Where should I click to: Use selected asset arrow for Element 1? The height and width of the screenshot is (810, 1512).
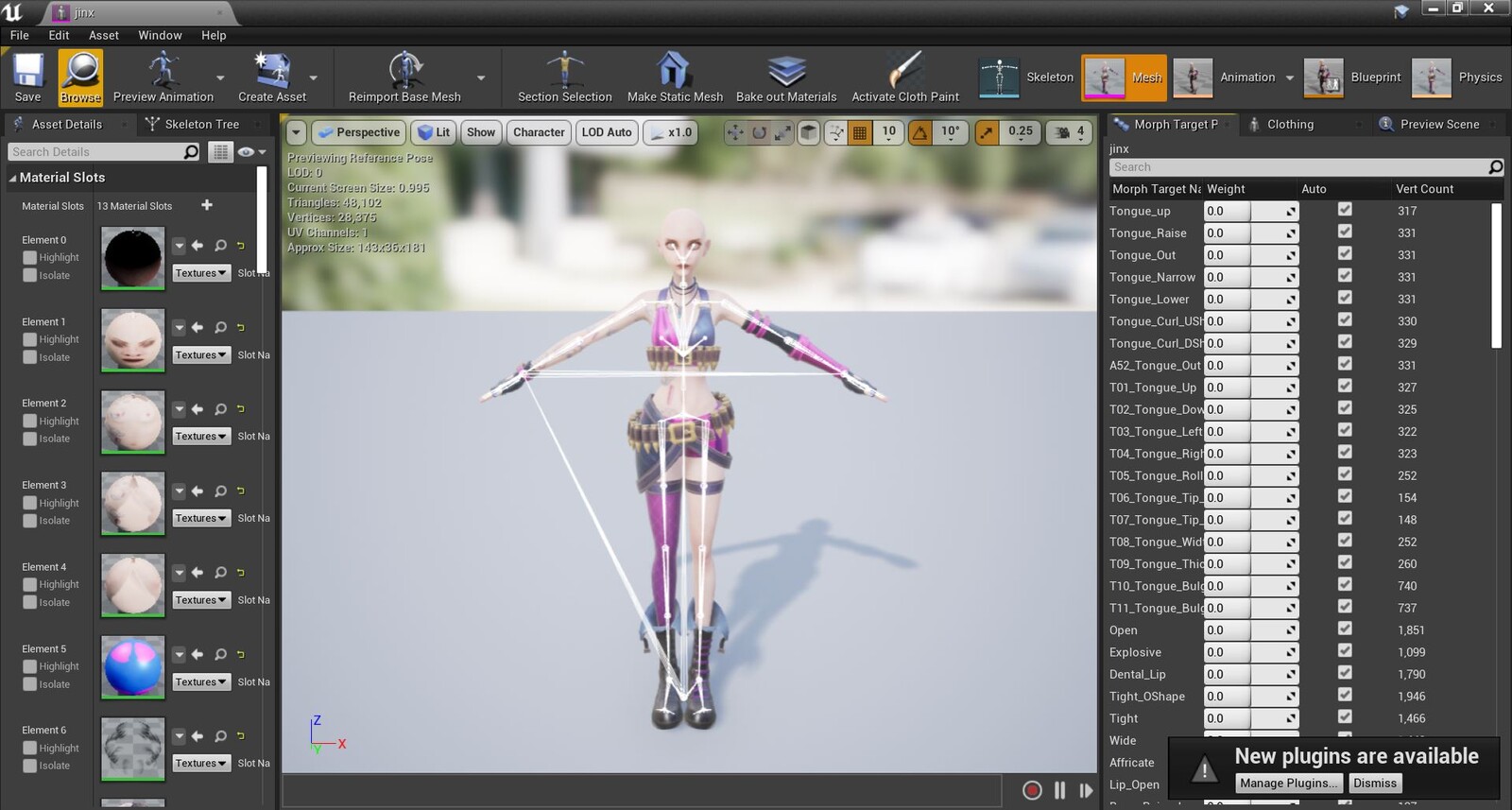[198, 327]
